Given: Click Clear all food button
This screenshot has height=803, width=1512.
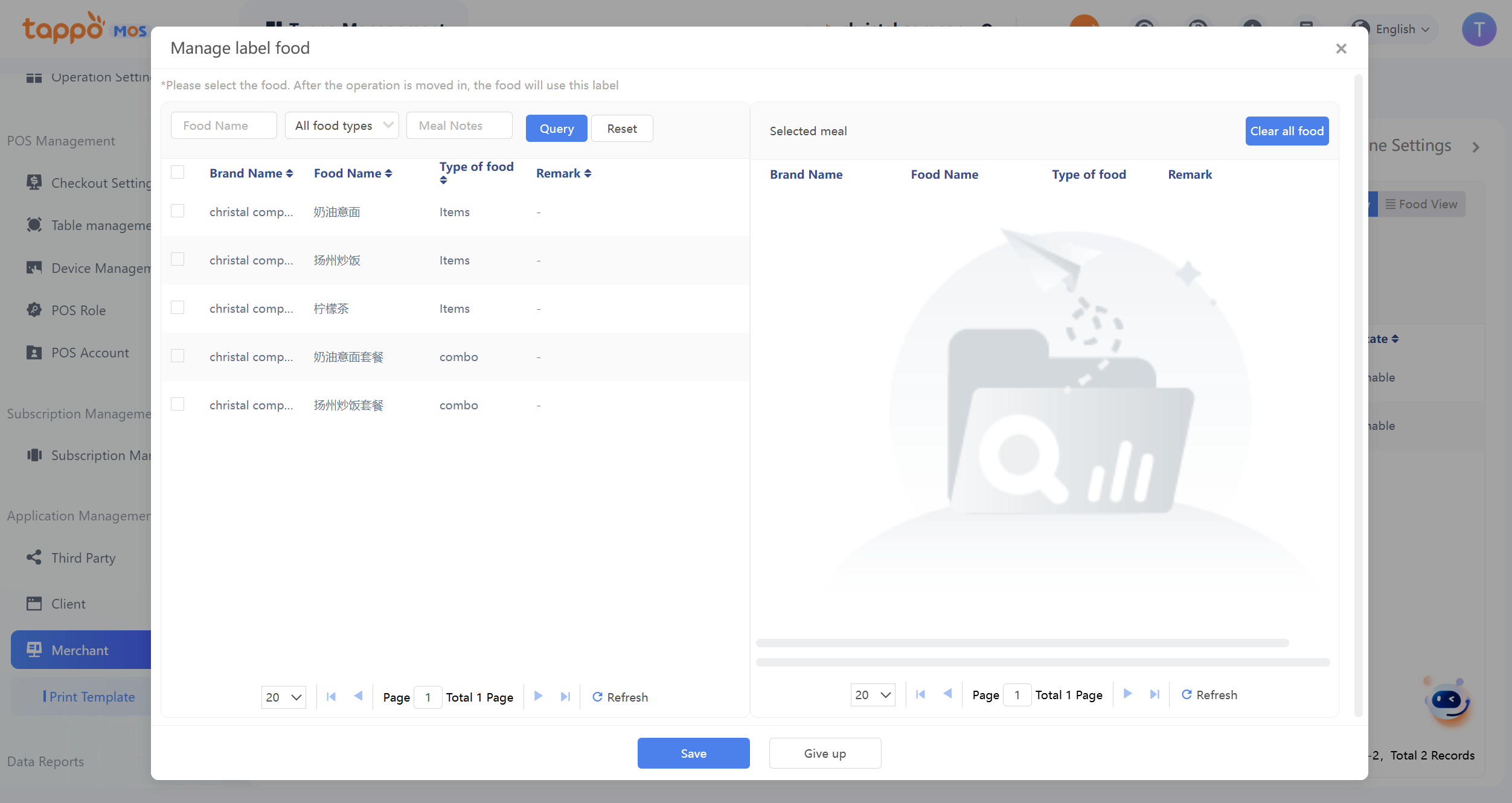Looking at the screenshot, I should [x=1286, y=131].
